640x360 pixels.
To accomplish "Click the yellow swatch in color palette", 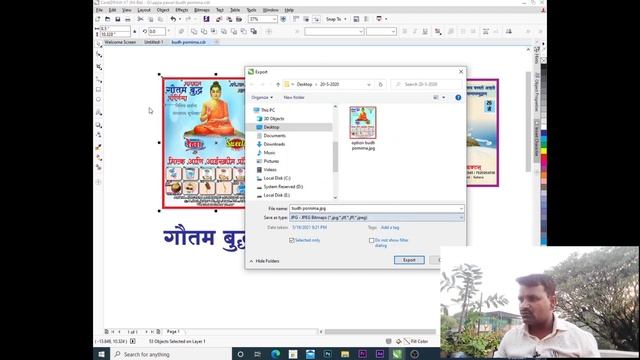I will (x=543, y=151).
